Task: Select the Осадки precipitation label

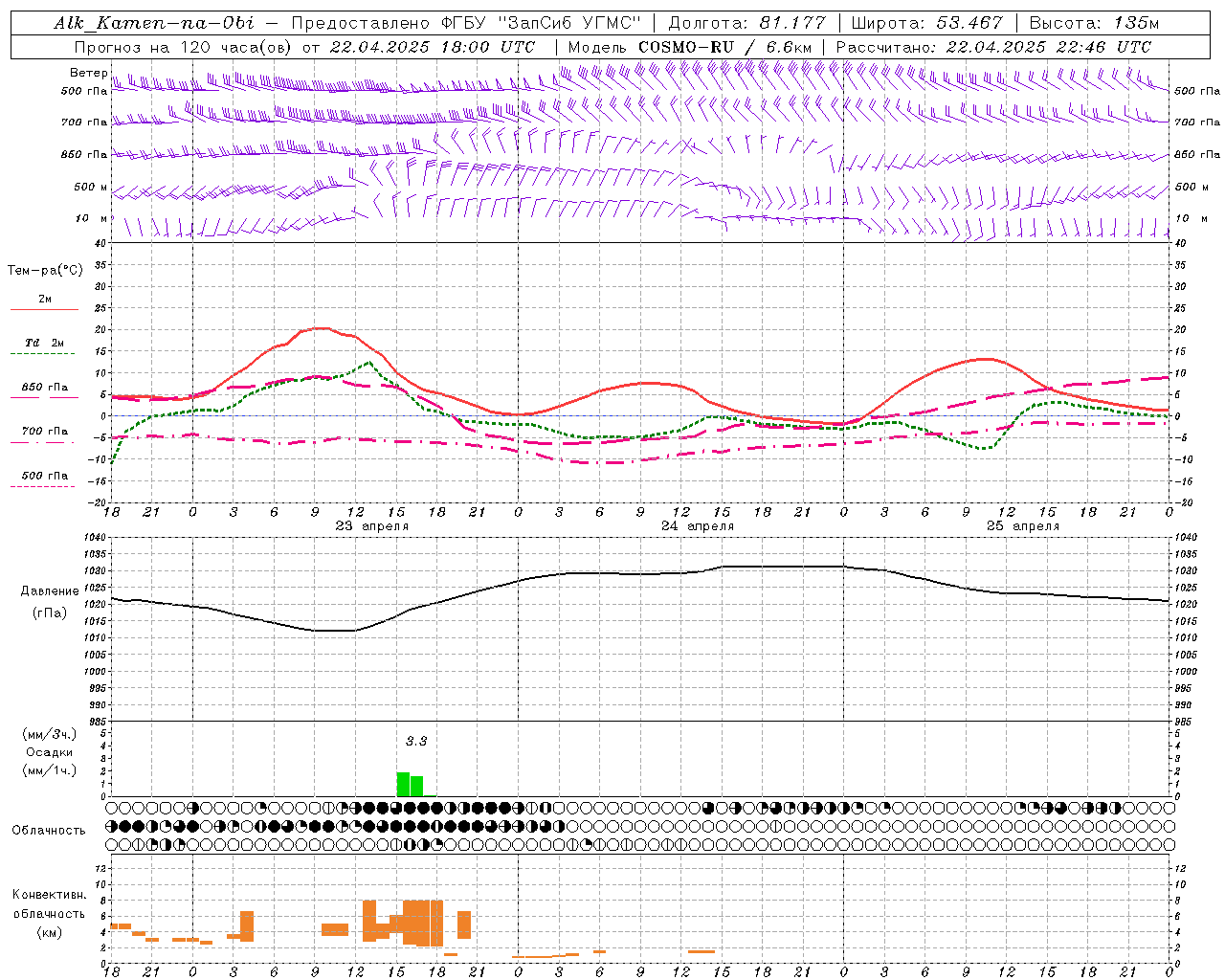Action: coord(50,753)
